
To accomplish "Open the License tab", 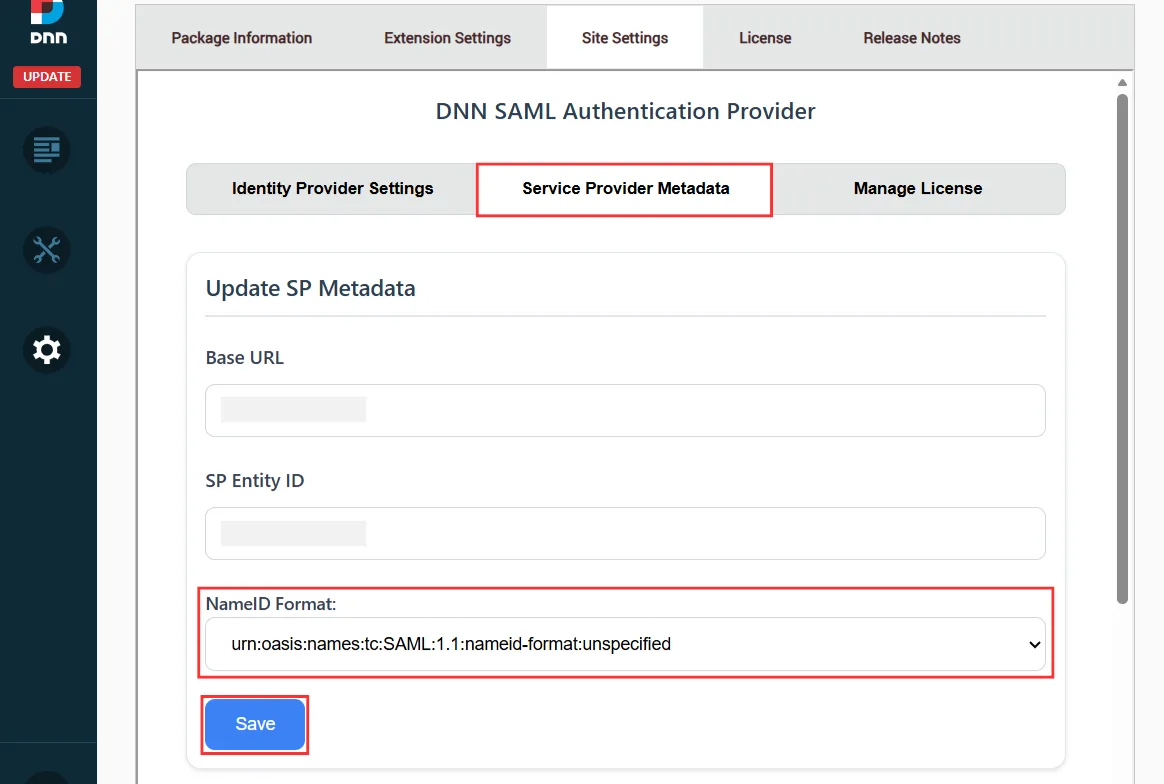I will [x=765, y=38].
